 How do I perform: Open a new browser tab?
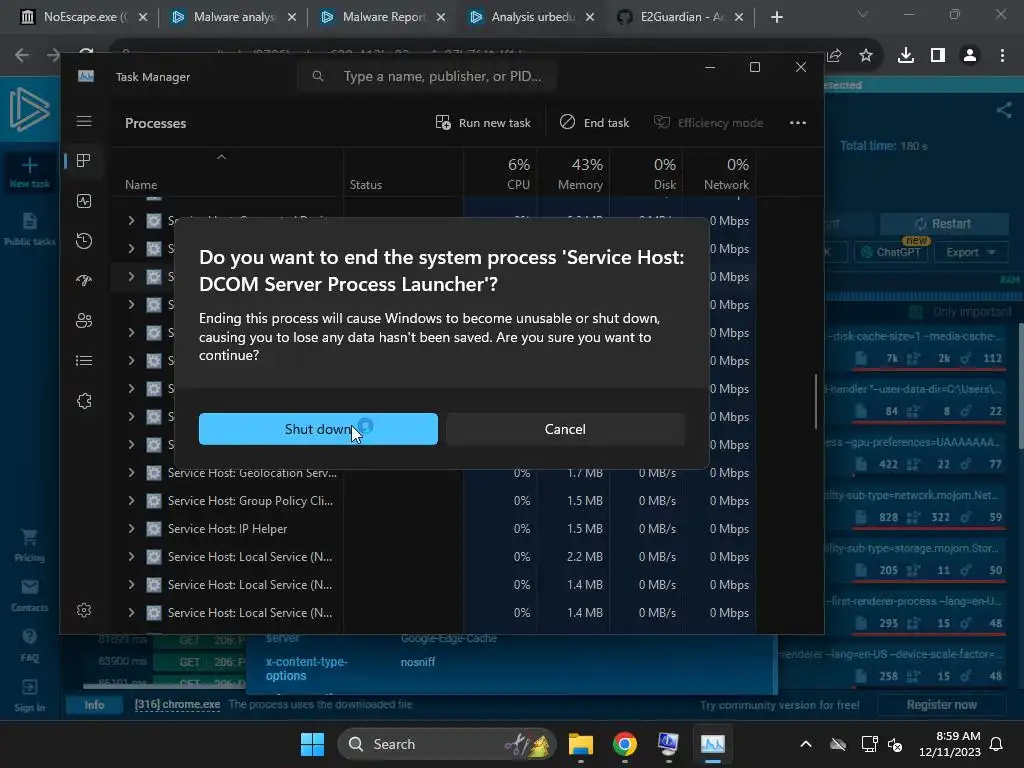[x=776, y=17]
